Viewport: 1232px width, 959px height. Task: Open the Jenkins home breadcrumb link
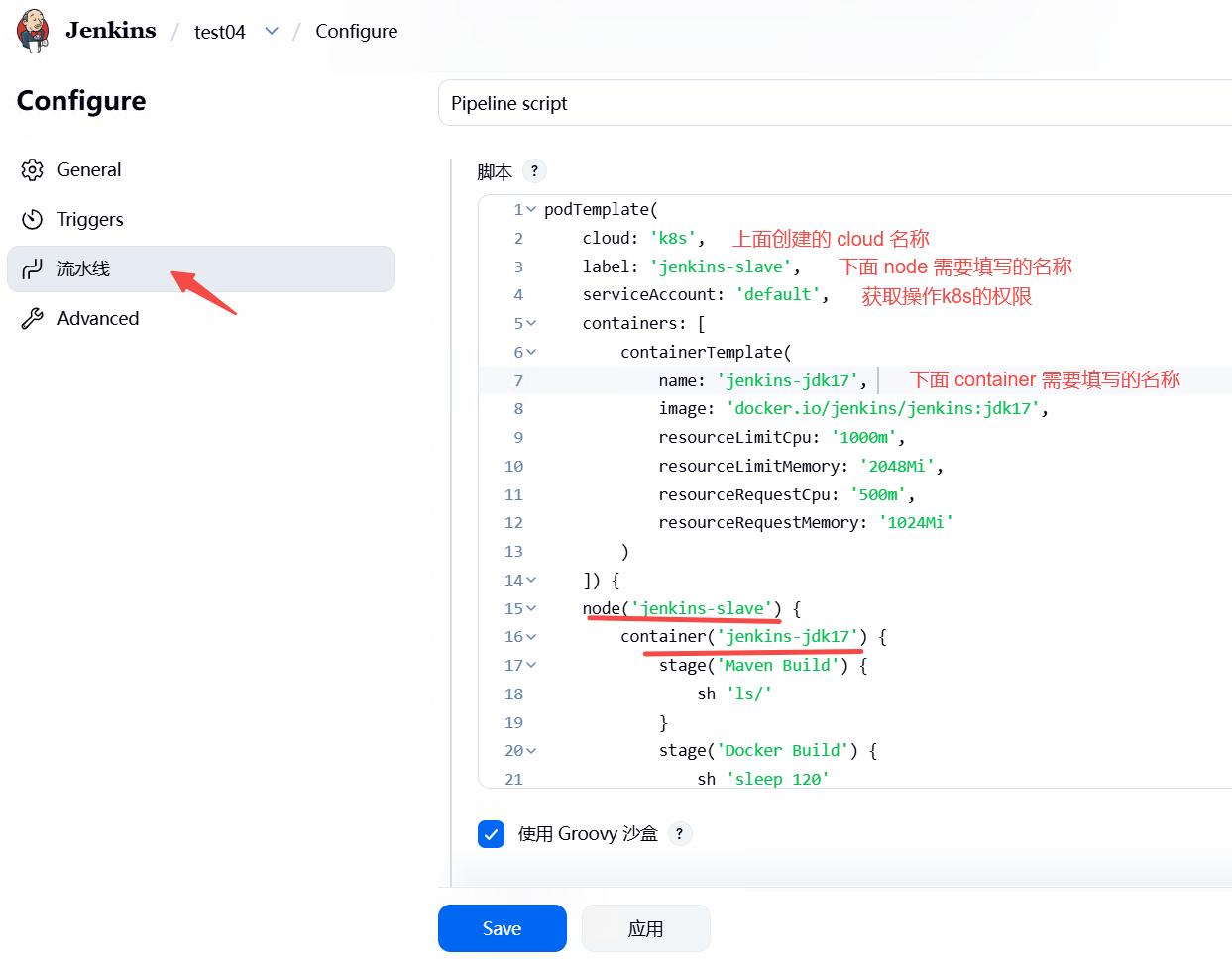[111, 31]
